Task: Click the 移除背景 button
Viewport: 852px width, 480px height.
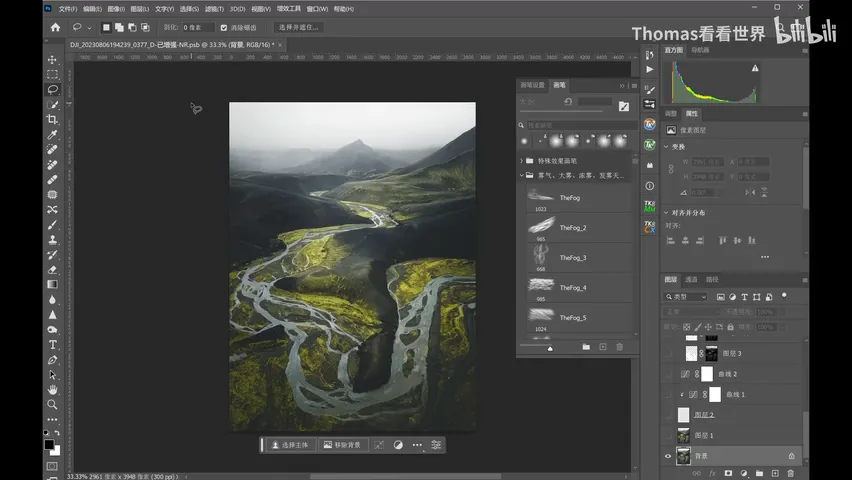Action: point(342,445)
